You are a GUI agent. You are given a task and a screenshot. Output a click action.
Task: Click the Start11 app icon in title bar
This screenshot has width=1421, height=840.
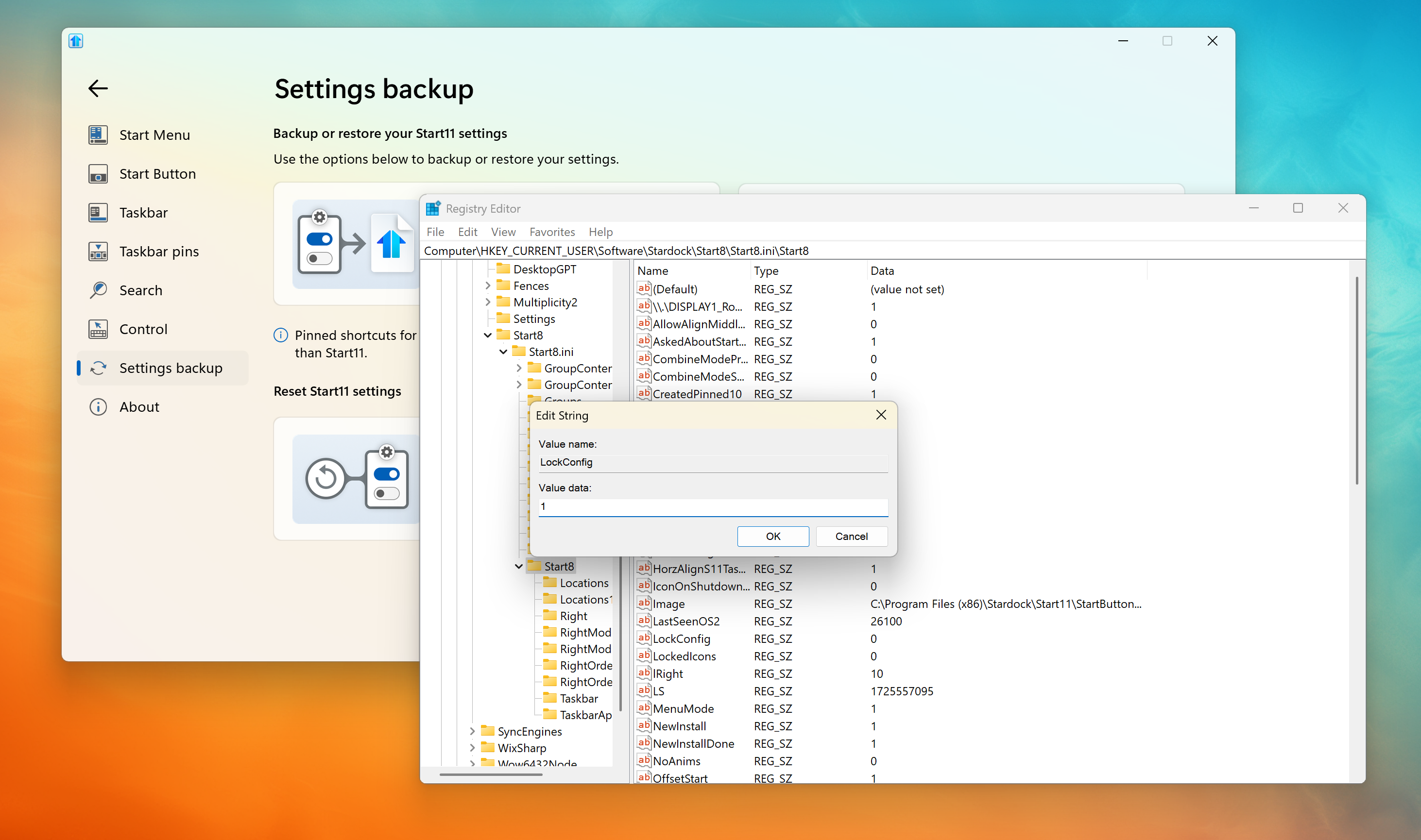point(76,41)
